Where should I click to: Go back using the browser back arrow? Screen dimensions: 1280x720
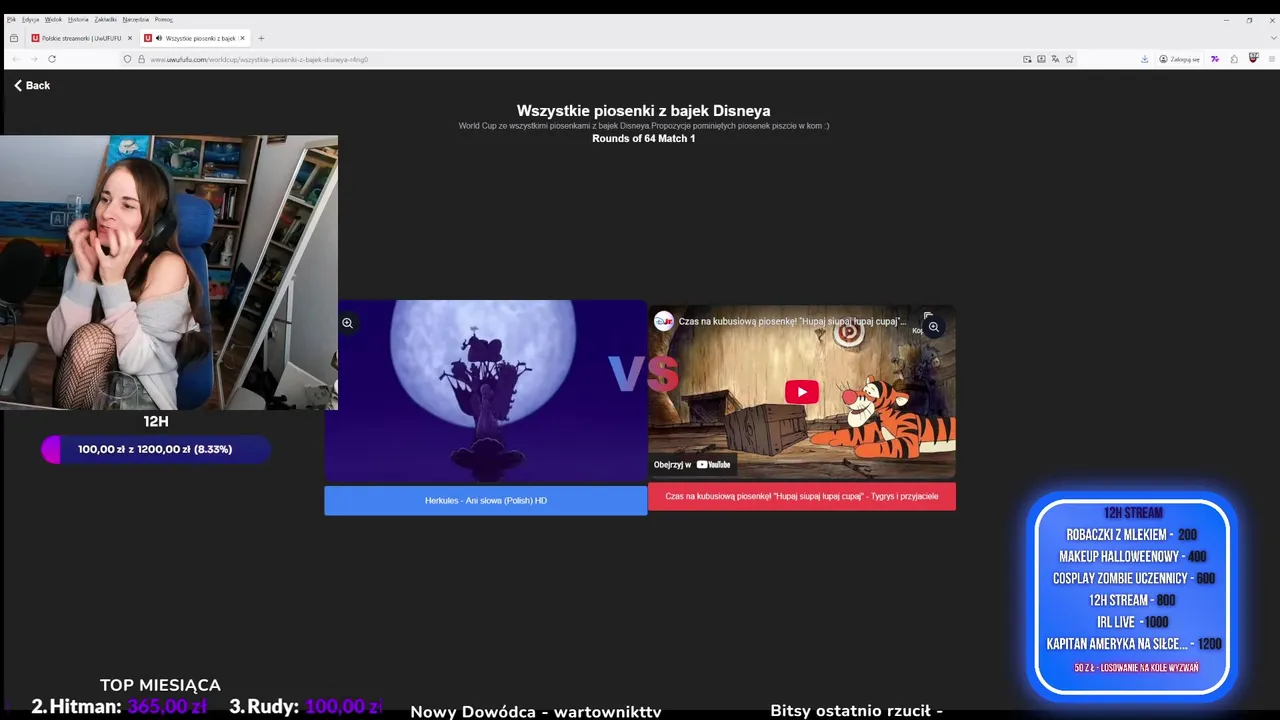click(15, 59)
